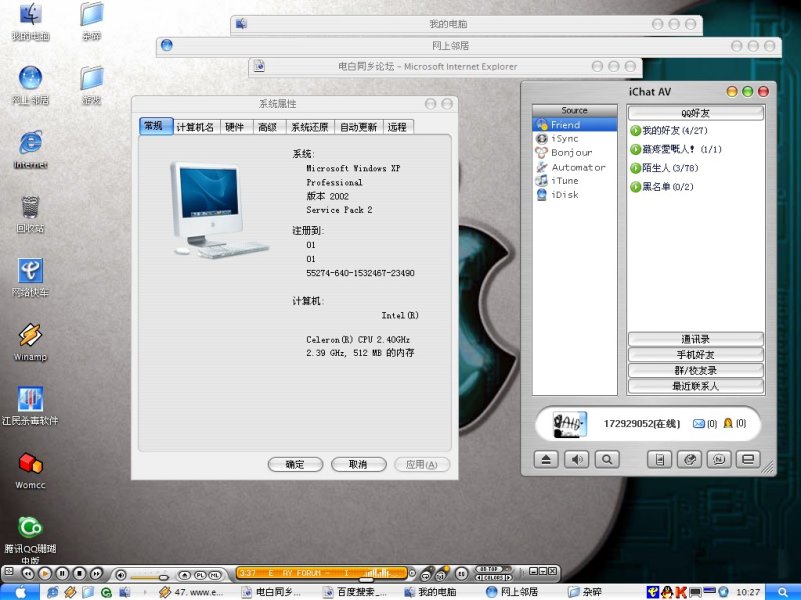Click the Internet Explorer desktop icon
The height and width of the screenshot is (600, 801).
pyautogui.click(x=30, y=143)
